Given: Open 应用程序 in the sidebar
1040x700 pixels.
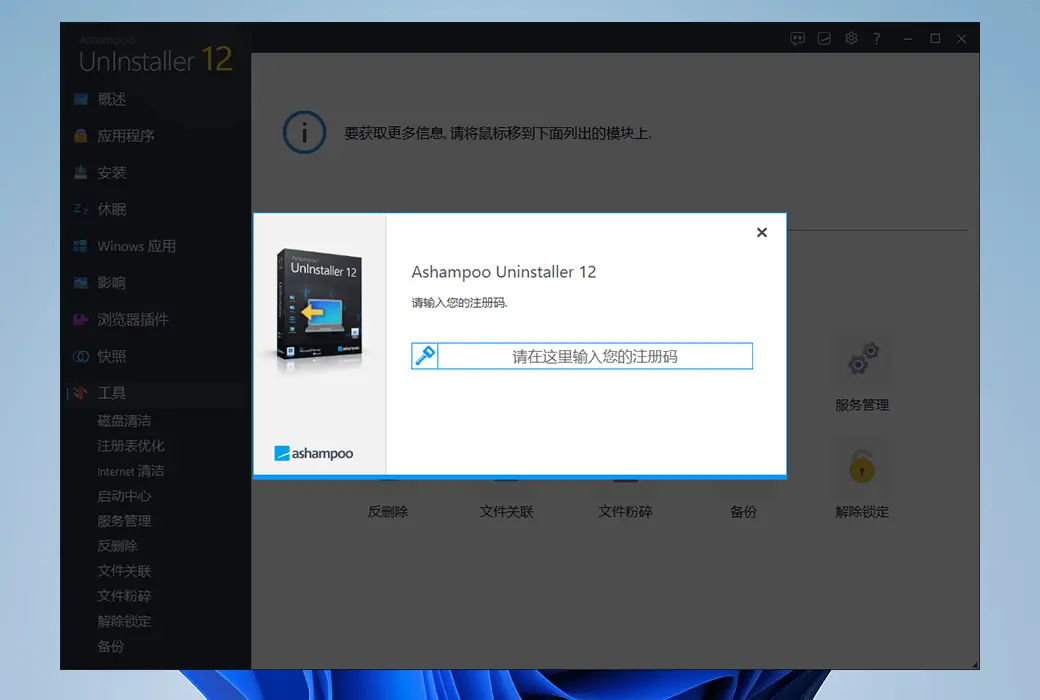Looking at the screenshot, I should [x=125, y=136].
